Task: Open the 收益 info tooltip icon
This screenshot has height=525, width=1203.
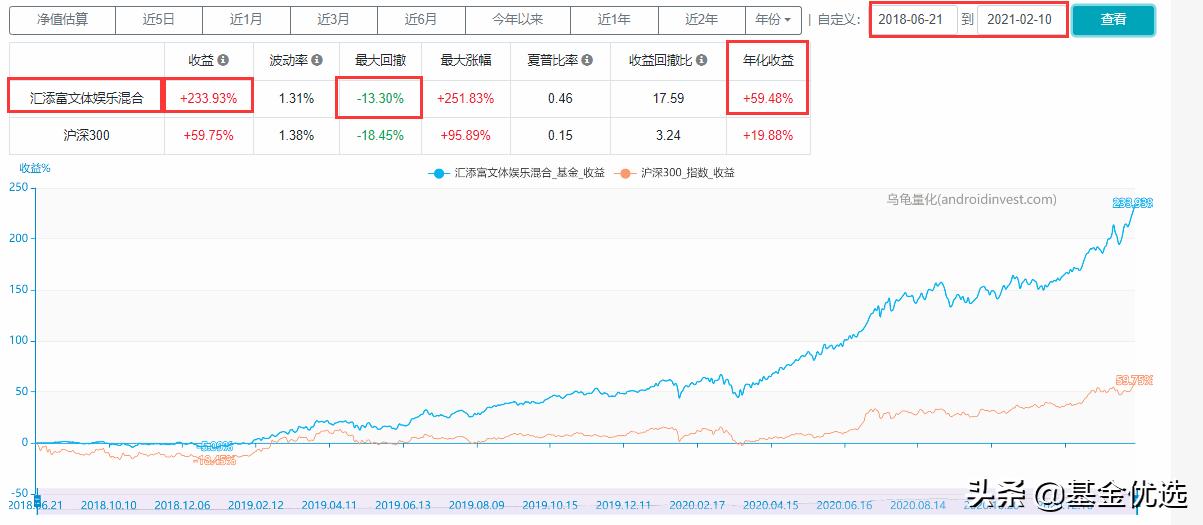Action: click(x=222, y=60)
